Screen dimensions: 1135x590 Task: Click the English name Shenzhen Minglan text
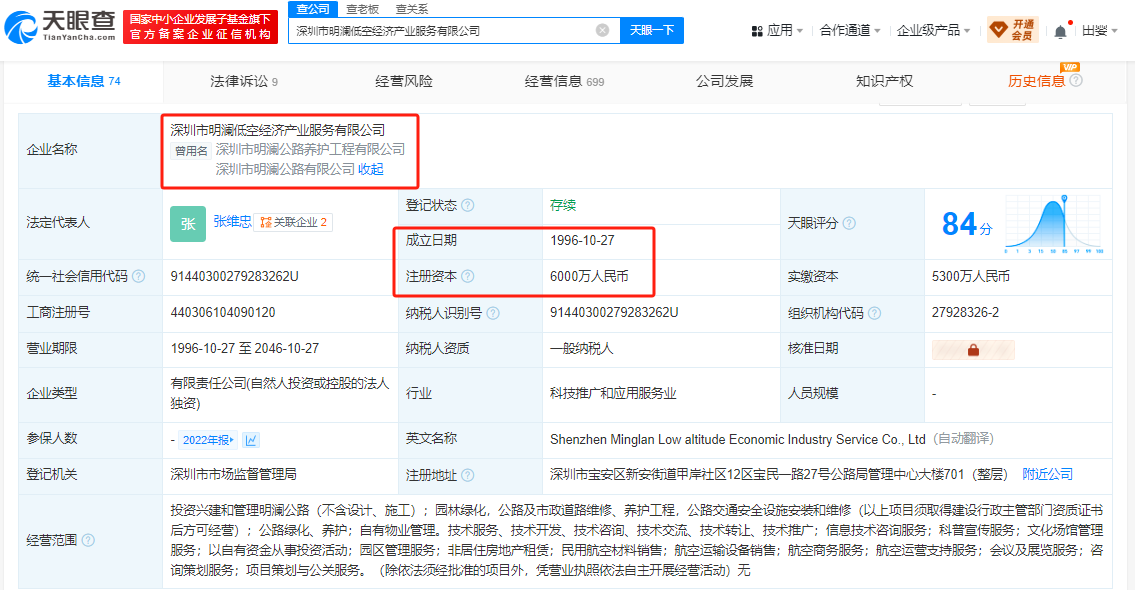click(x=738, y=439)
